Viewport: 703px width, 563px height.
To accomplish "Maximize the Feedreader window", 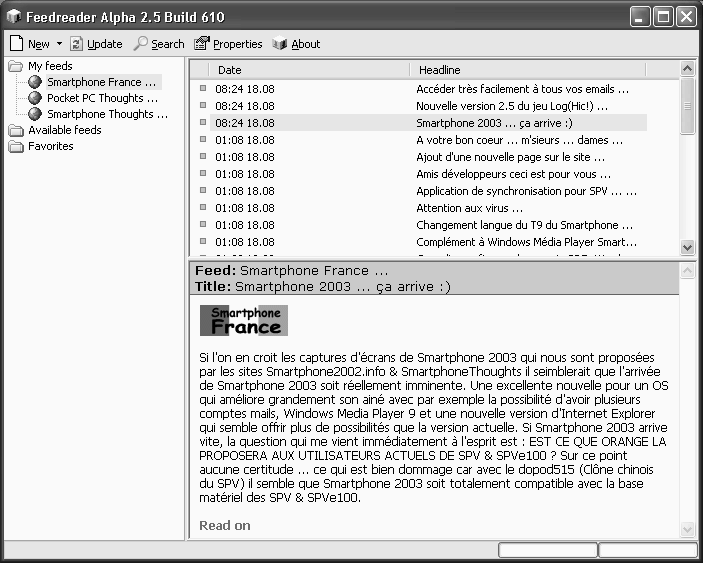I will point(663,17).
